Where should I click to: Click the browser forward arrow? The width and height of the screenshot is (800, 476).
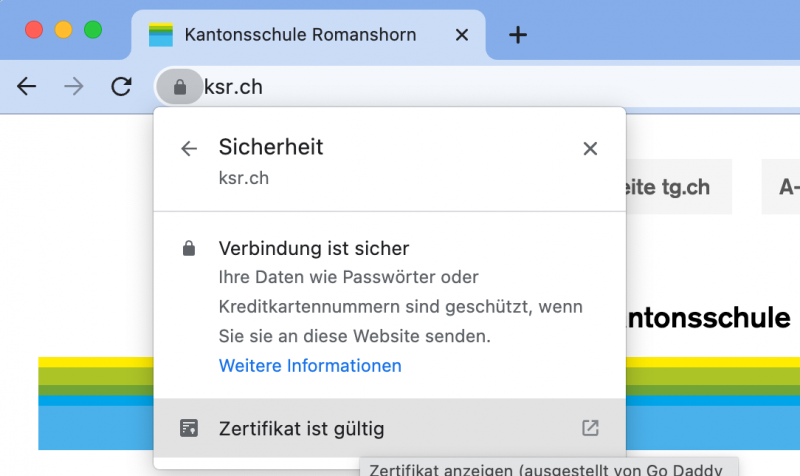coord(74,87)
